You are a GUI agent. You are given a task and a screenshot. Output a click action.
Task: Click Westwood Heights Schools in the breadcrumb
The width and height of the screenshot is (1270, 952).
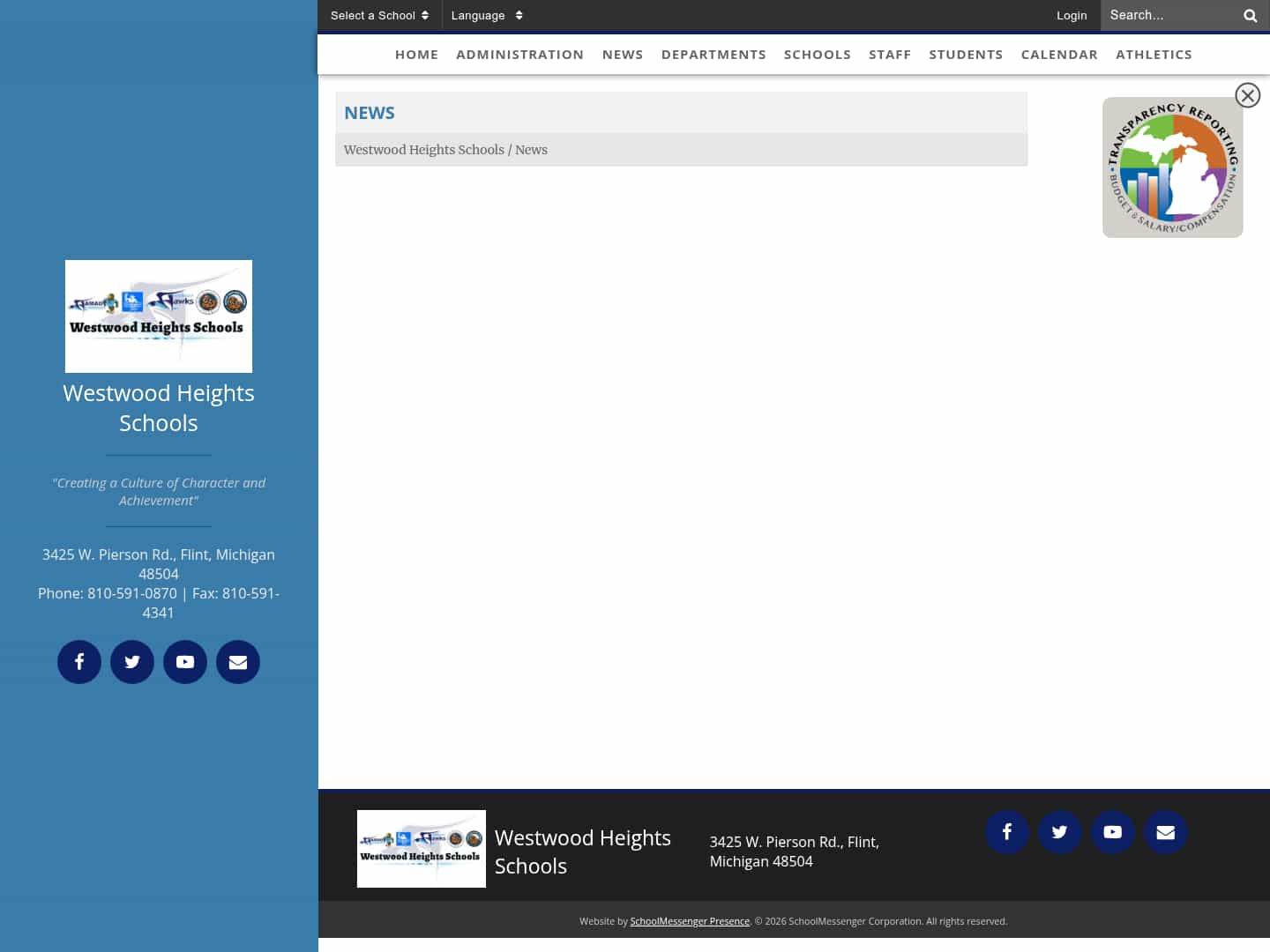tap(424, 150)
